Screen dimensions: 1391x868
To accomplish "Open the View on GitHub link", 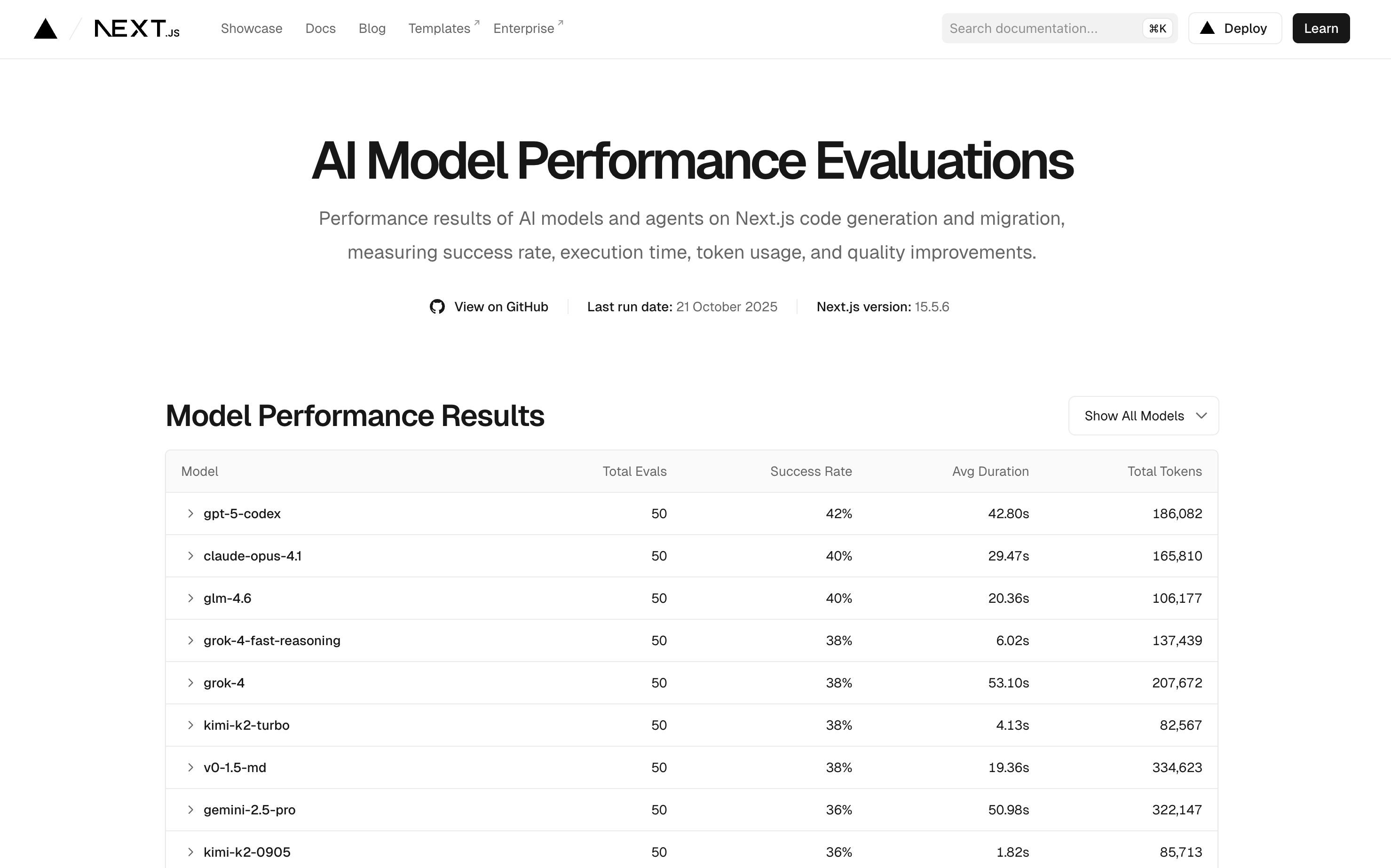I will [x=501, y=307].
